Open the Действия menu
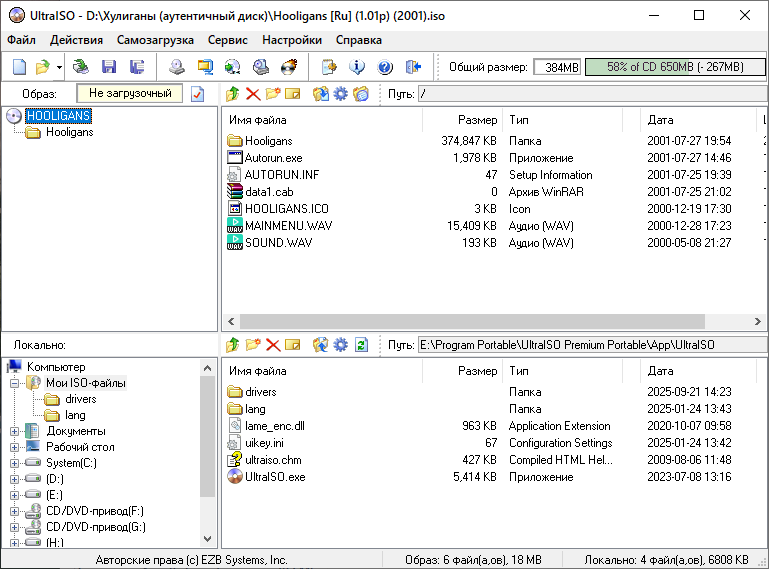 coord(76,40)
